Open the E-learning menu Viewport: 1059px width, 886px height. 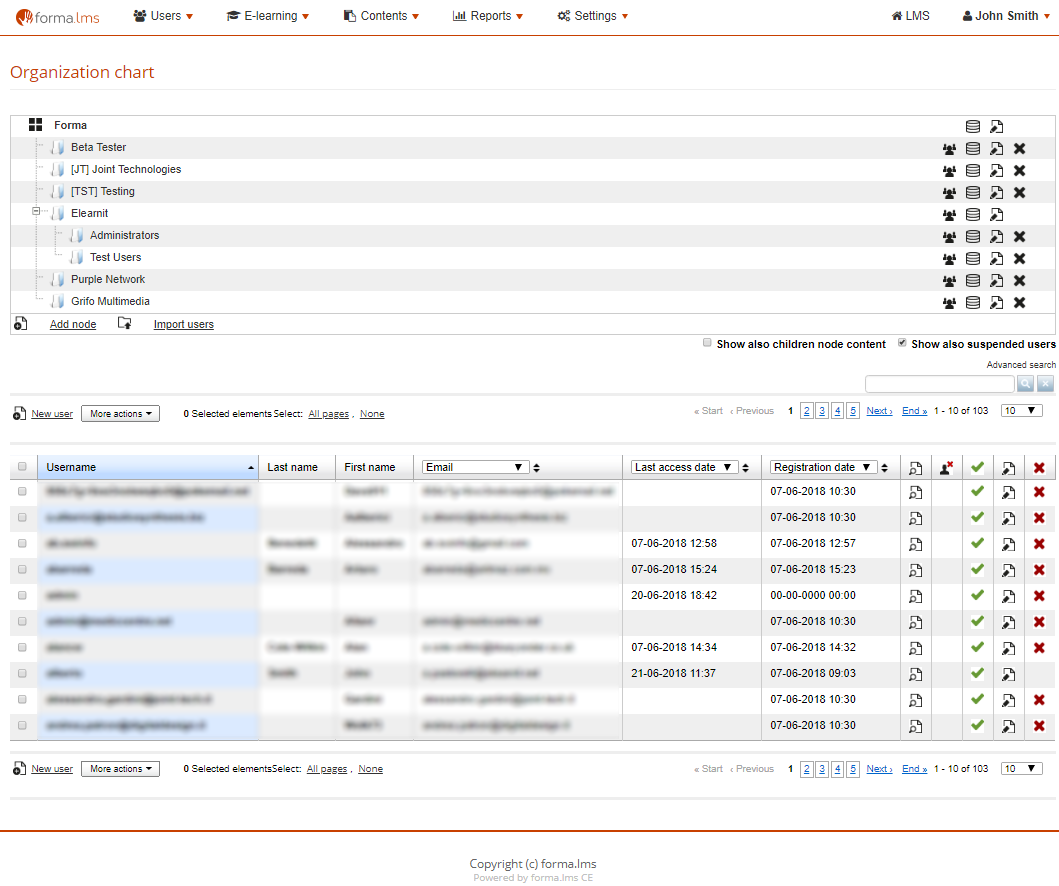tap(267, 16)
